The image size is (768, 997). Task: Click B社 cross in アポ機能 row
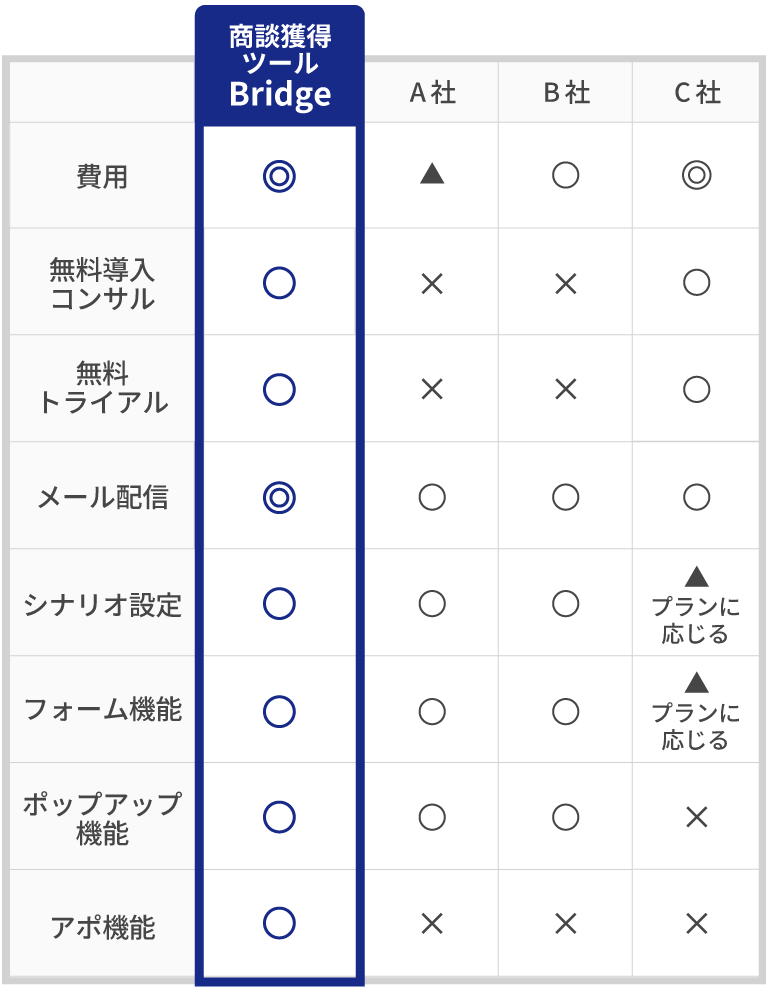pyautogui.click(x=565, y=924)
